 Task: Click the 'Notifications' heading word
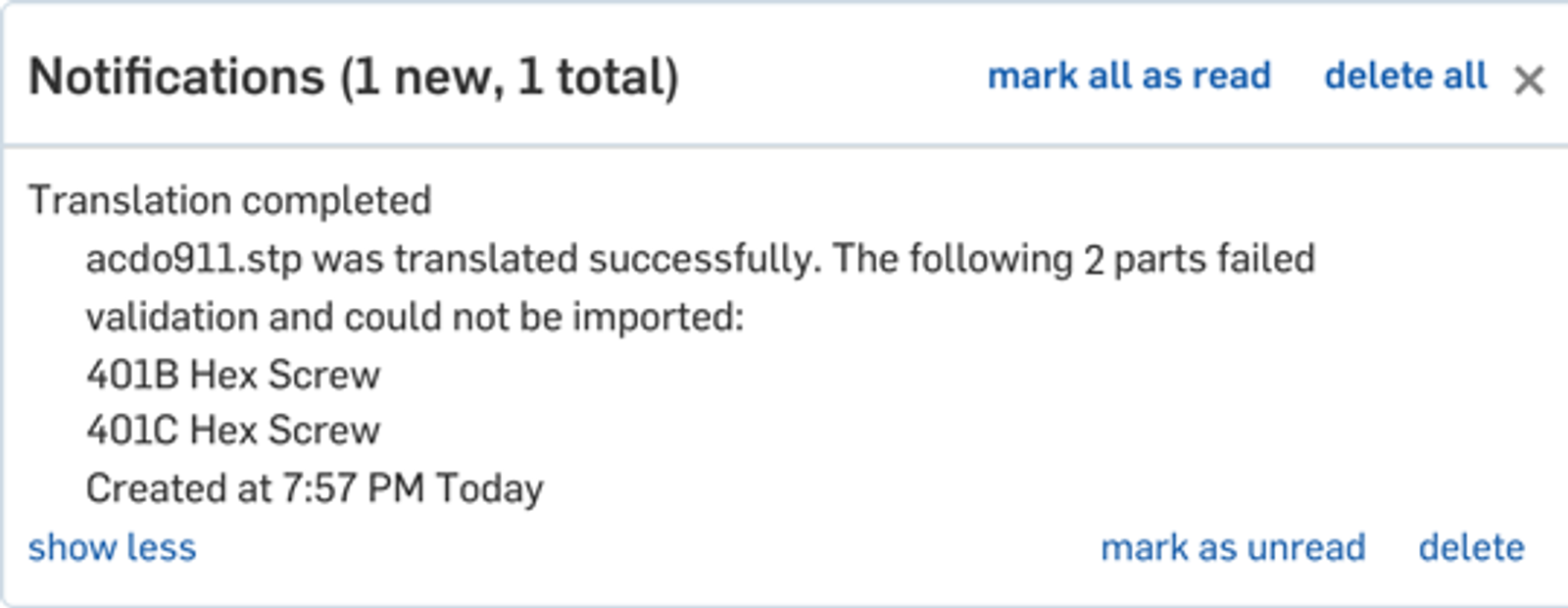176,76
